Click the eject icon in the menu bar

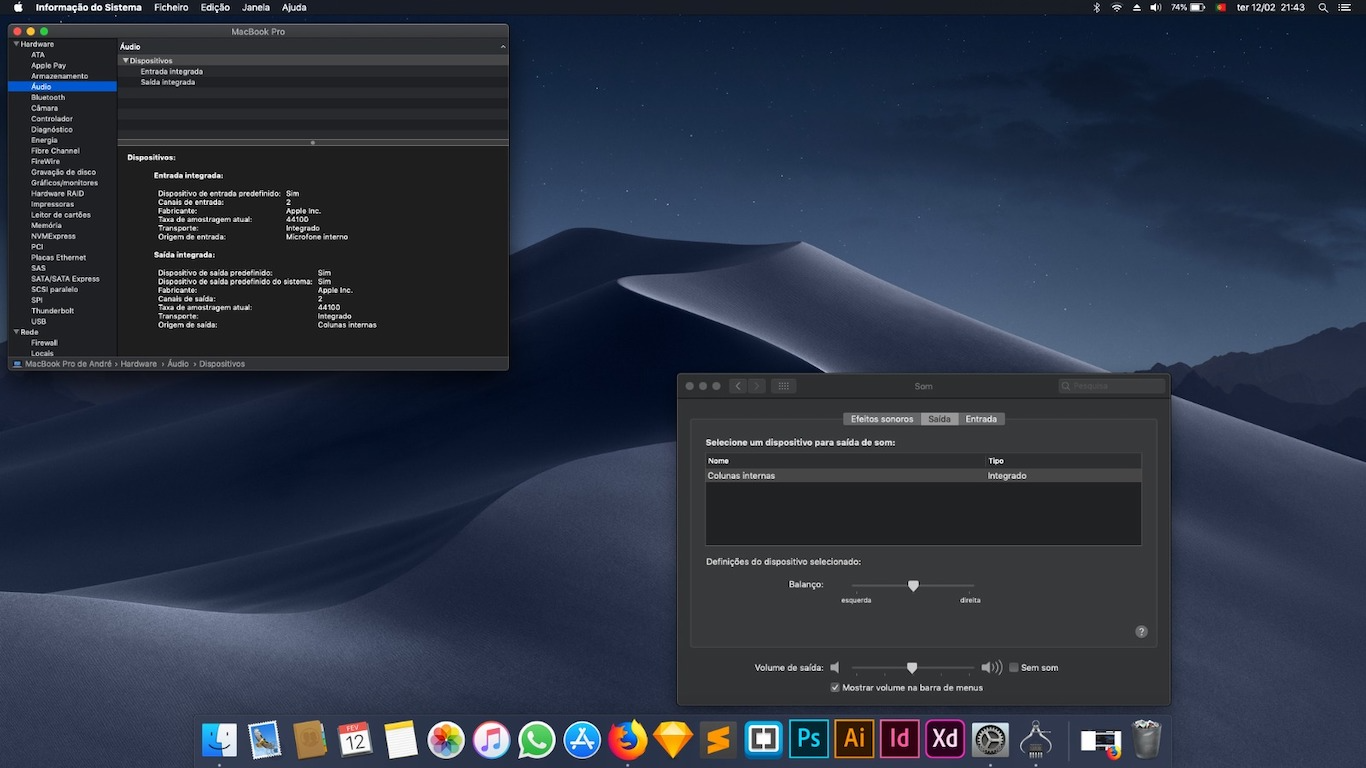(1136, 7)
